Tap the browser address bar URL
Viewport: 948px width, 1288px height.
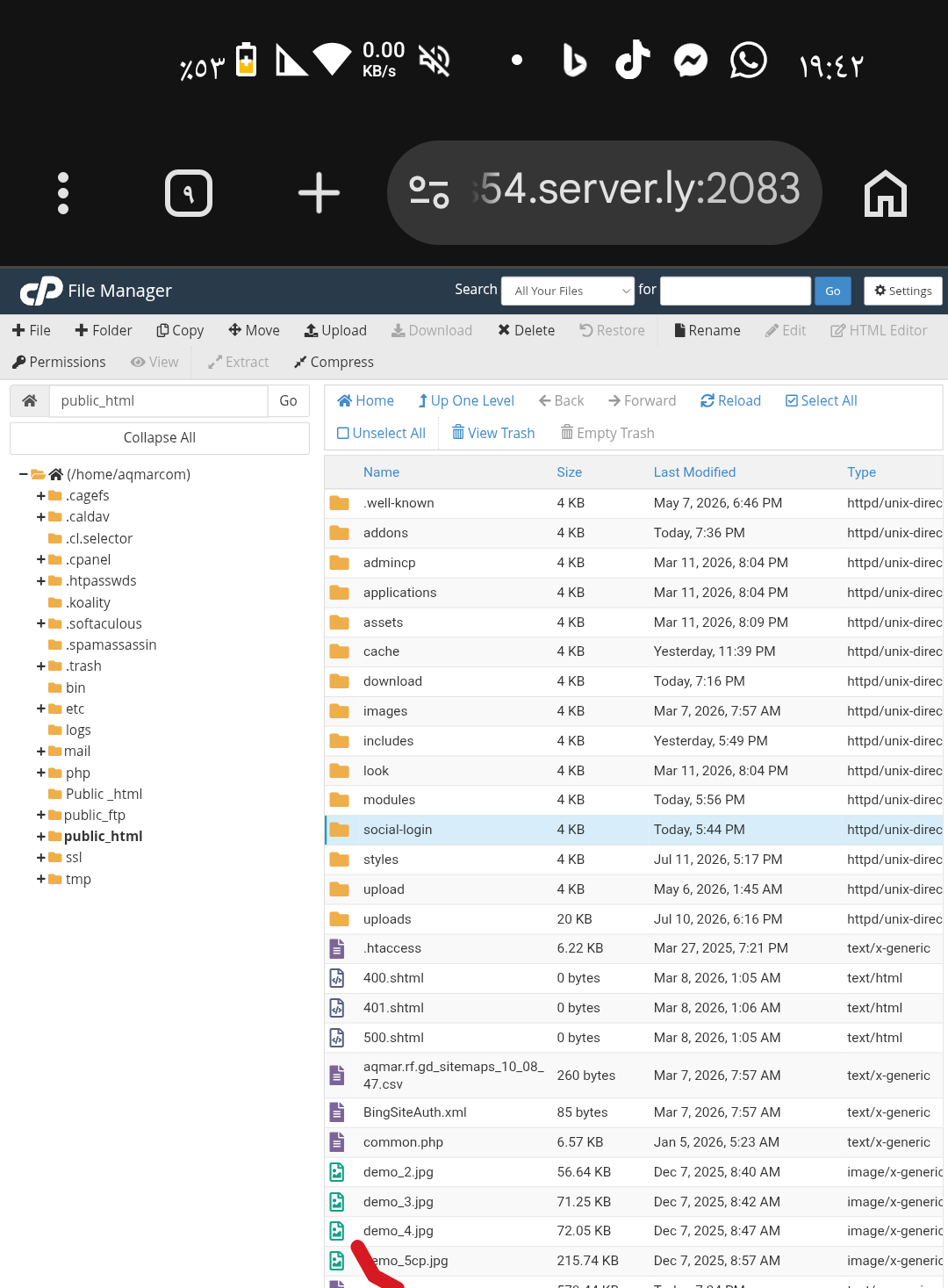(636, 190)
